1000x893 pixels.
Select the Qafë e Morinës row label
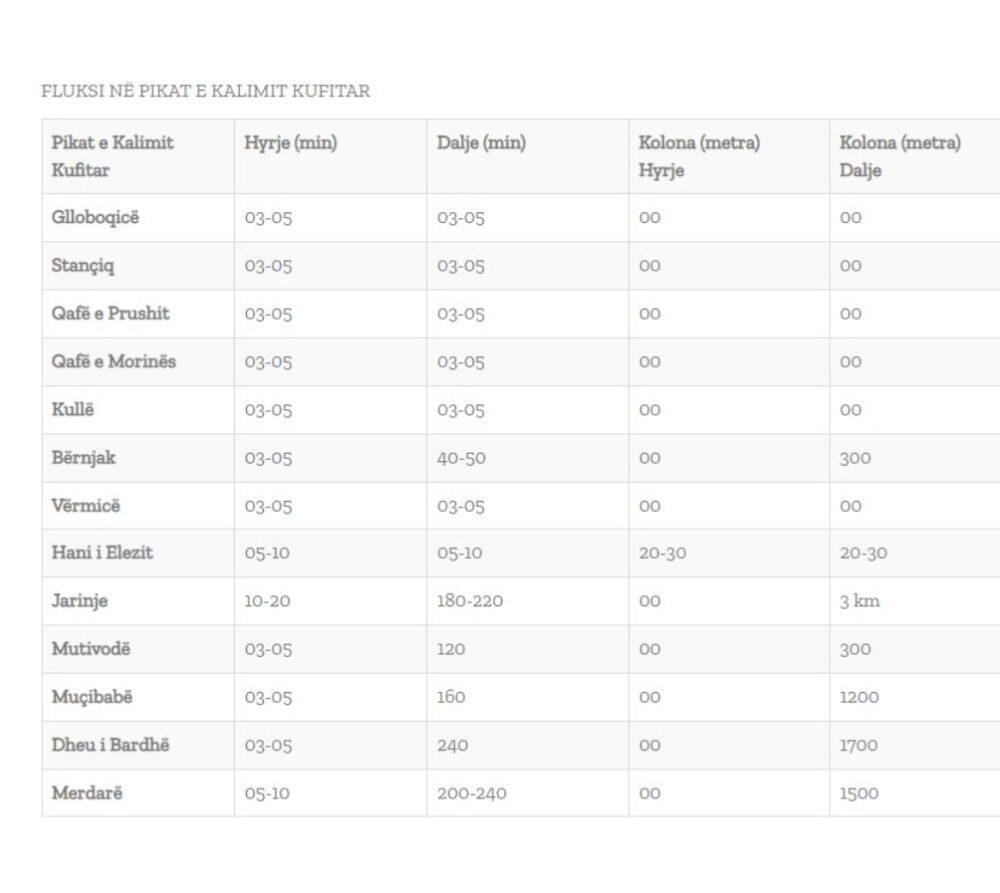coord(114,361)
